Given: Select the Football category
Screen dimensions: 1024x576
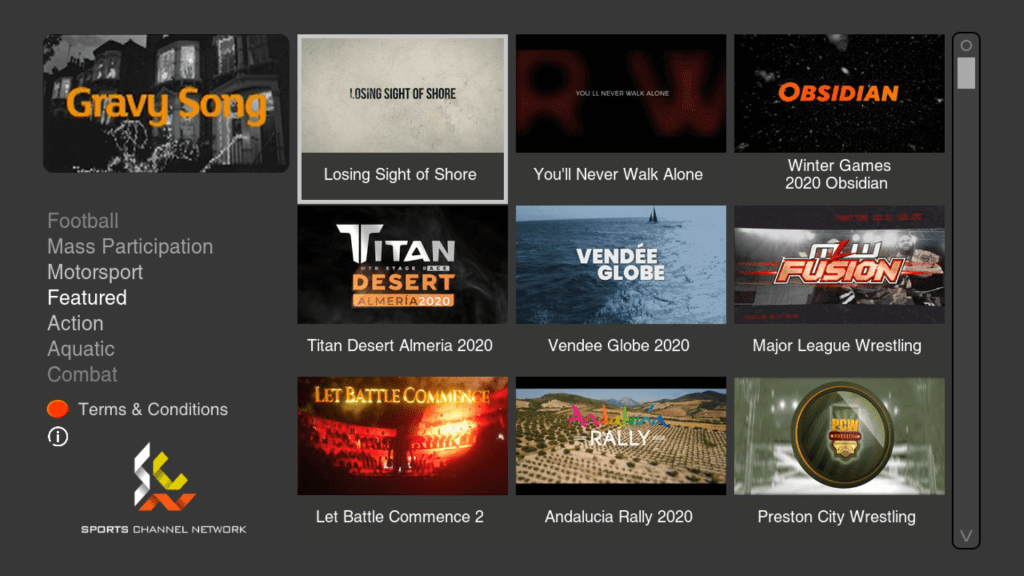Looking at the screenshot, I should pyautogui.click(x=83, y=221).
